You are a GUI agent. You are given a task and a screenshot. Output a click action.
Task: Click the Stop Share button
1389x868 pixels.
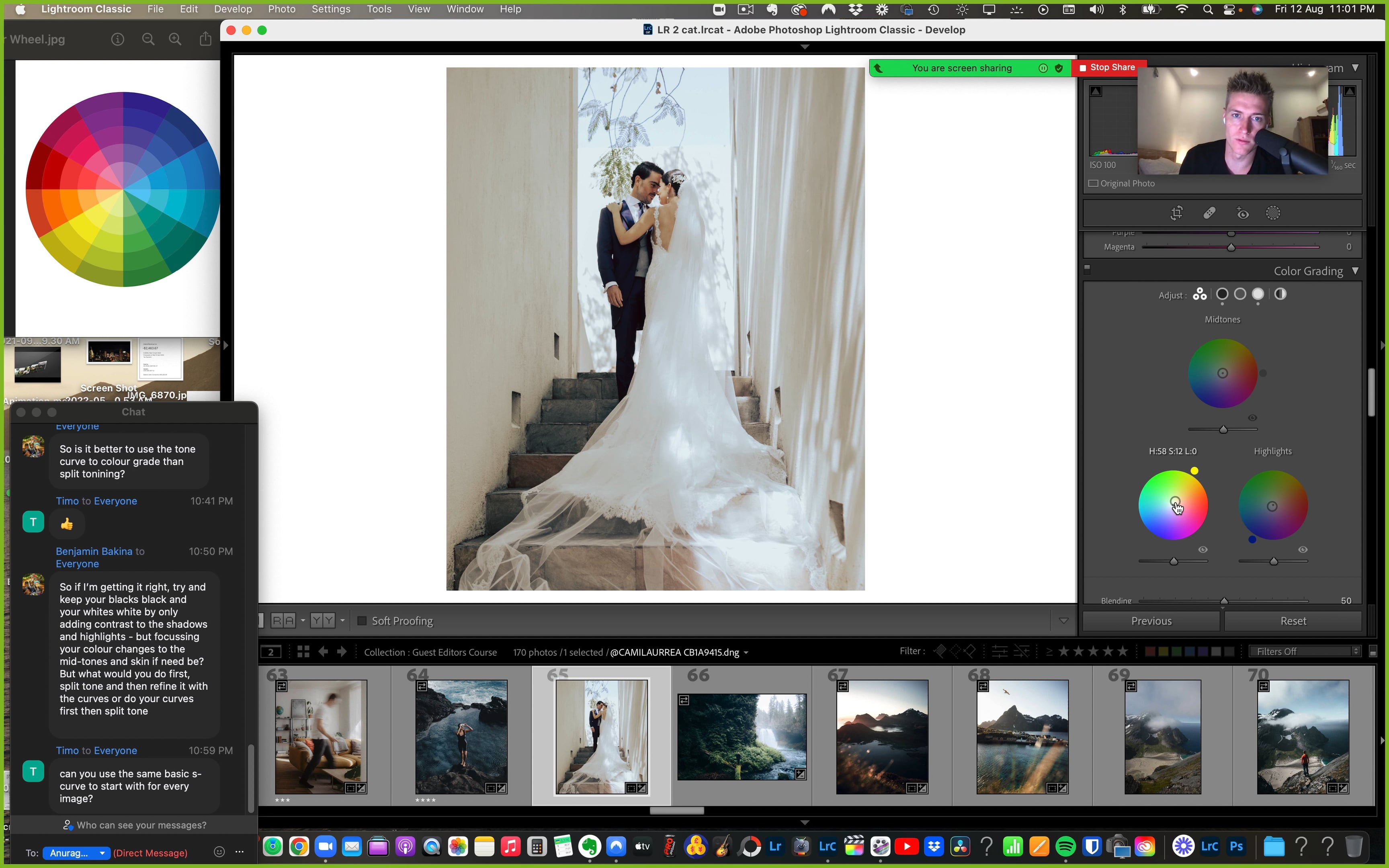(1108, 68)
